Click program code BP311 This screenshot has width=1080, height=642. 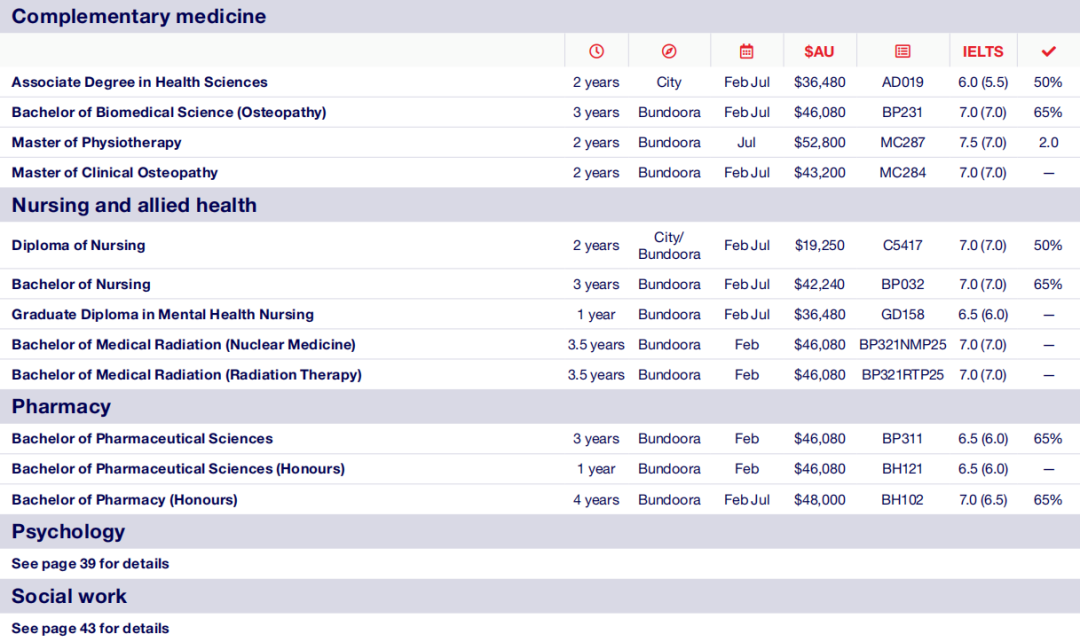pyautogui.click(x=902, y=439)
